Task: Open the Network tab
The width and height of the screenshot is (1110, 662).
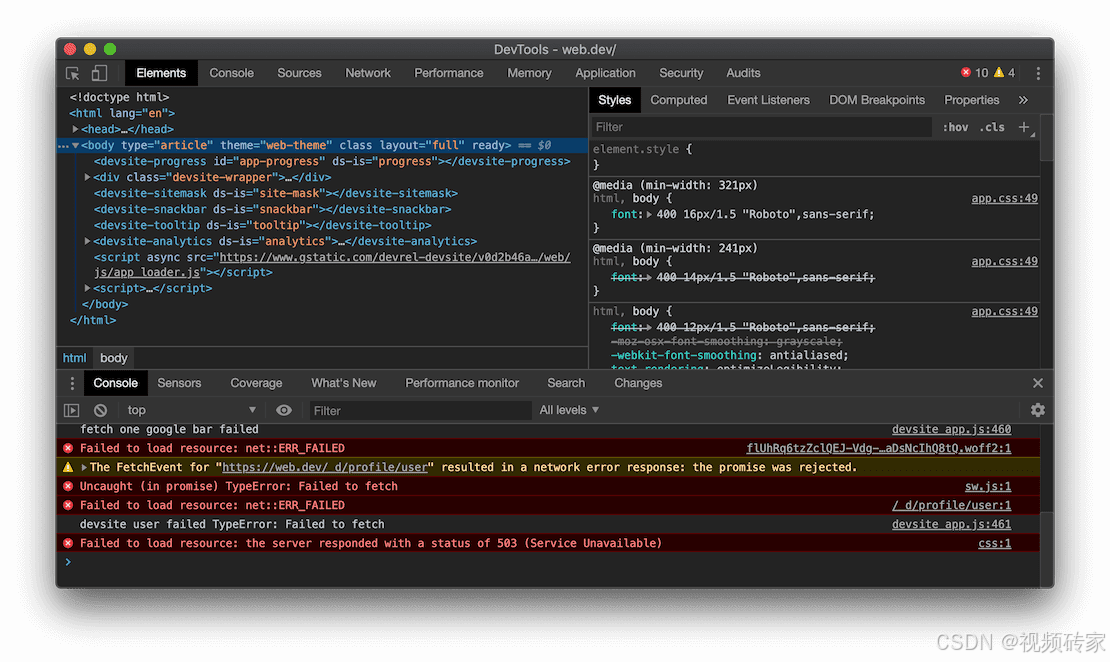Action: (368, 73)
